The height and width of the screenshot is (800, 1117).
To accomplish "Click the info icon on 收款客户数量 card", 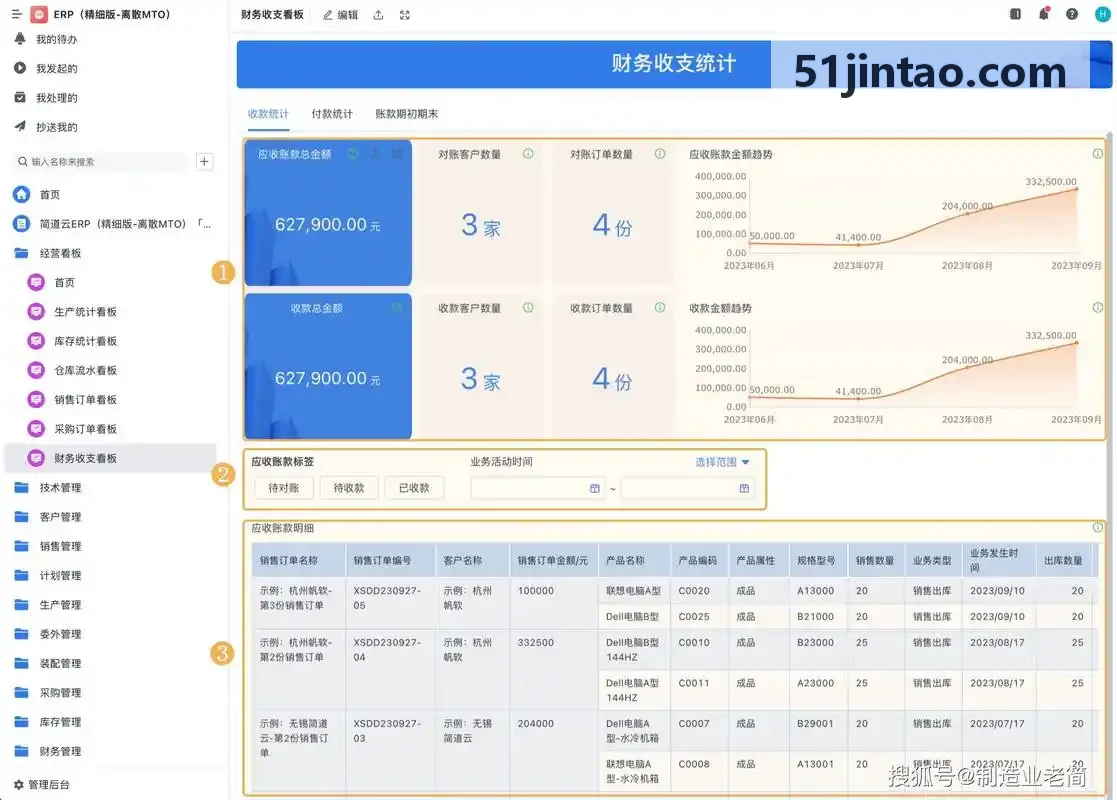I will pos(528,308).
